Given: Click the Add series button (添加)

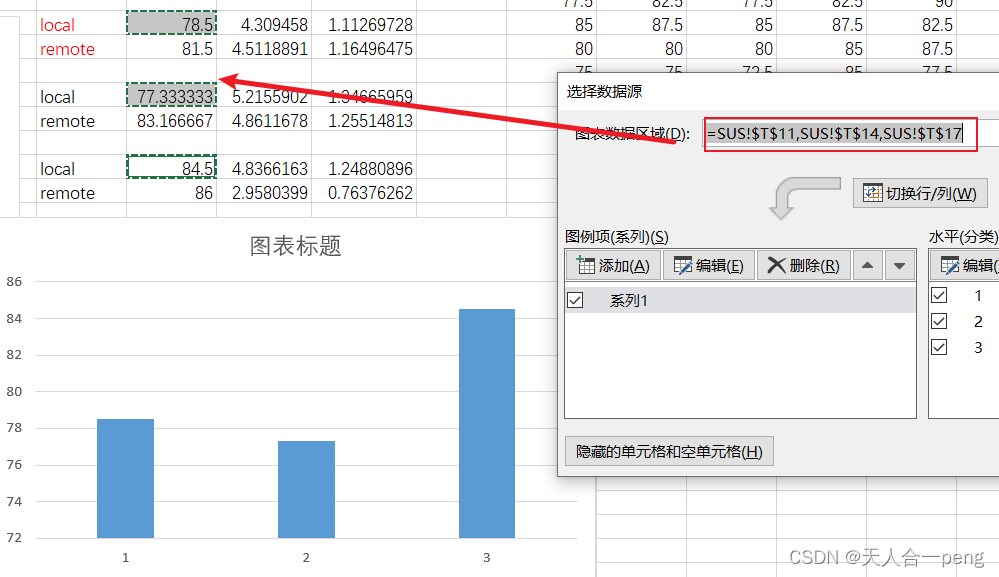Looking at the screenshot, I should click(x=613, y=266).
